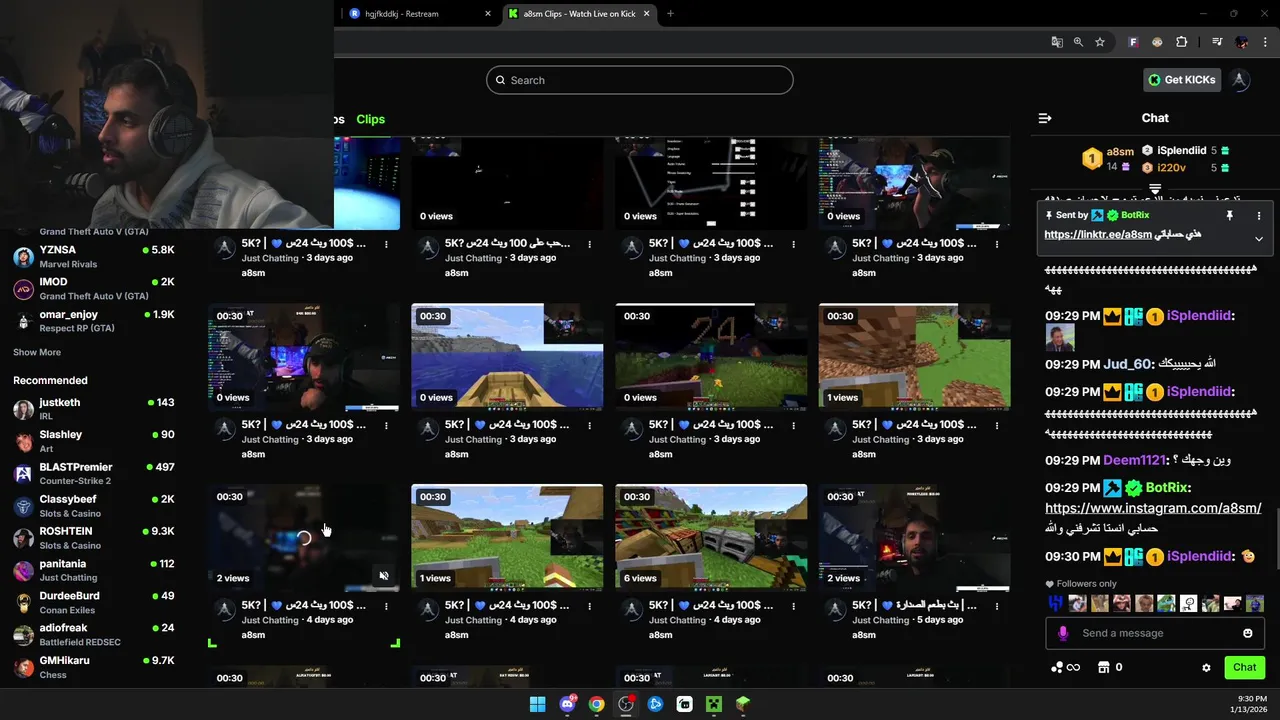
Task: Click Jud_60 username in chat
Action: coord(1128,364)
